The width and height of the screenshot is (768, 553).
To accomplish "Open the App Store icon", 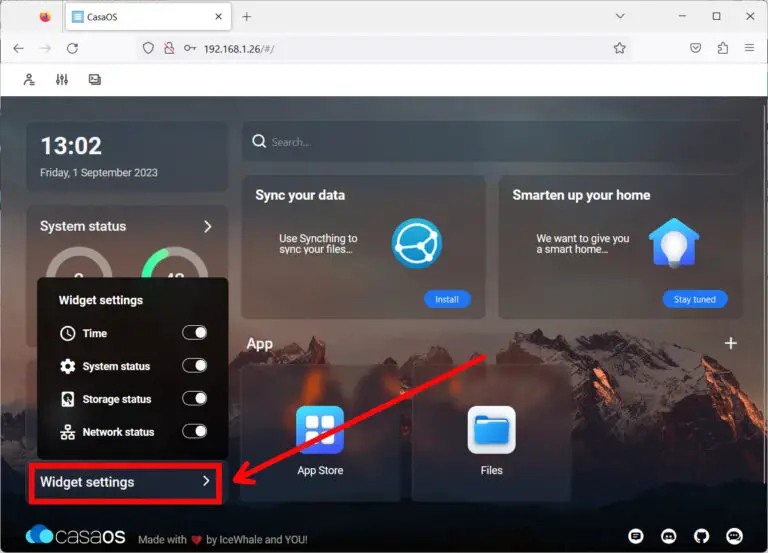I will [x=319, y=431].
